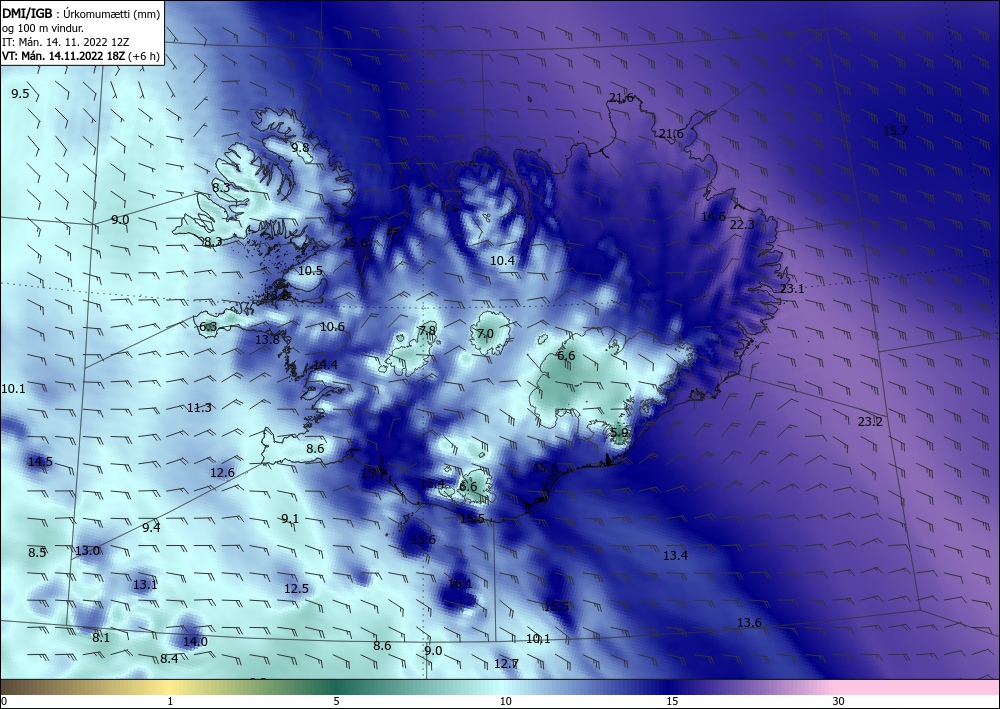Click the 13.0 value on the map

click(x=87, y=550)
